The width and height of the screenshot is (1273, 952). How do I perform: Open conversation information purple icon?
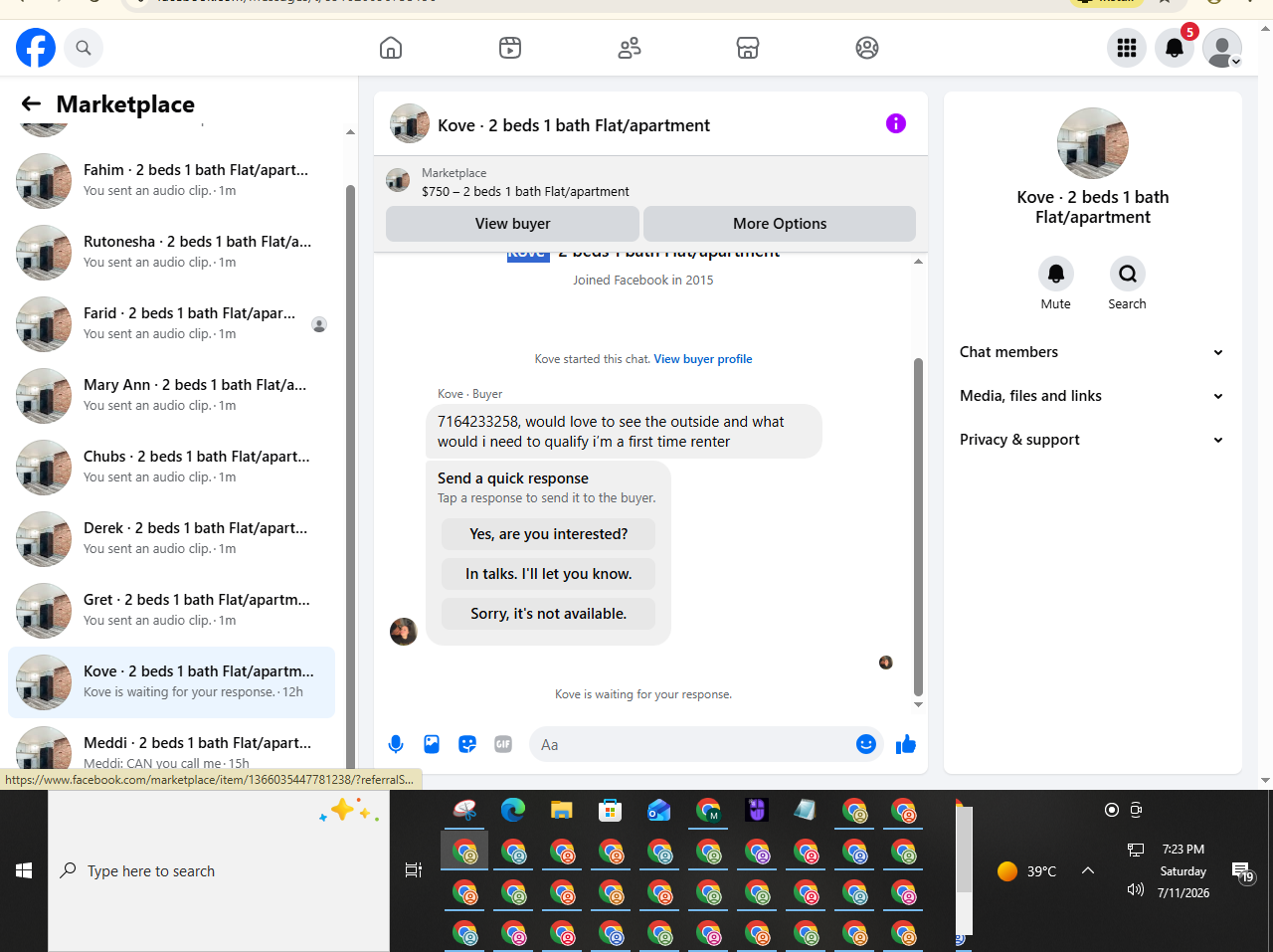click(x=896, y=123)
